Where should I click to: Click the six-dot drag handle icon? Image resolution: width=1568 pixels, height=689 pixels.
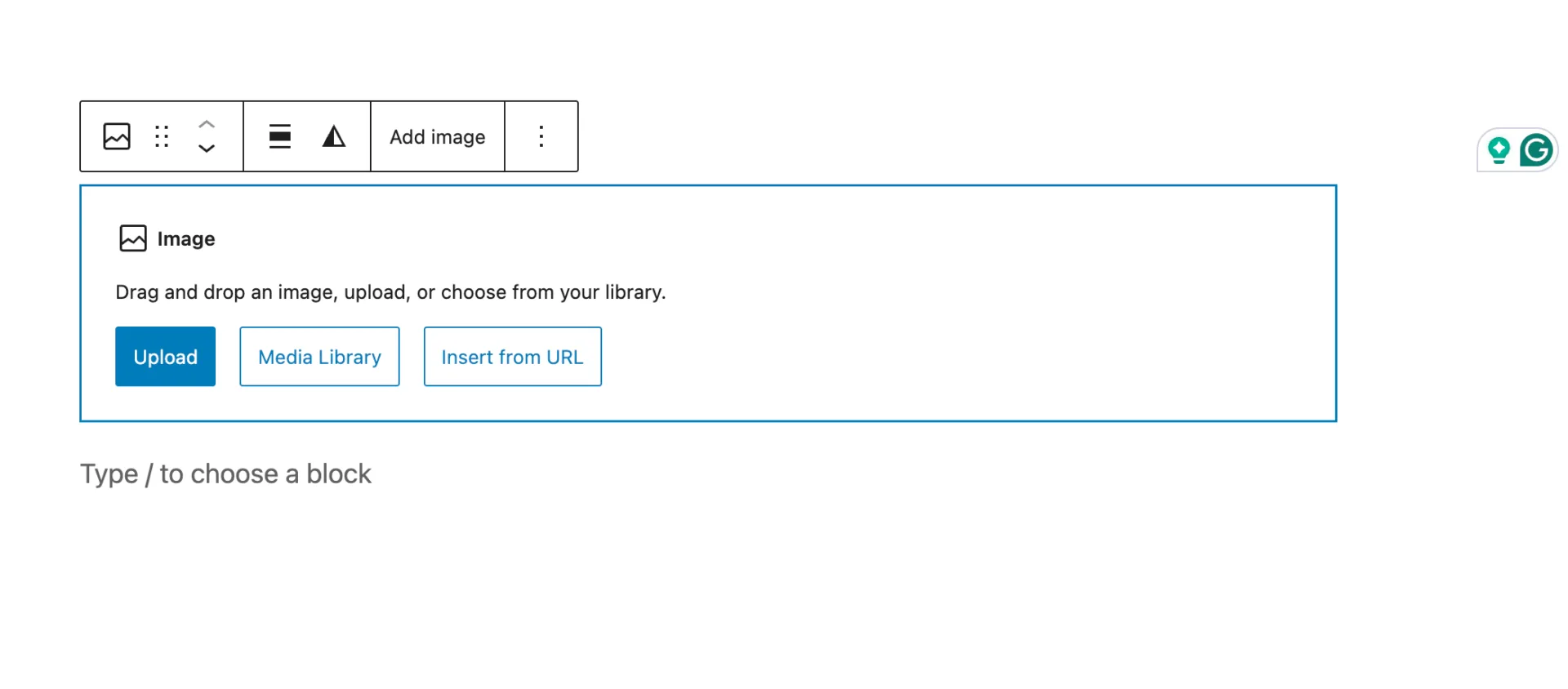pos(162,136)
